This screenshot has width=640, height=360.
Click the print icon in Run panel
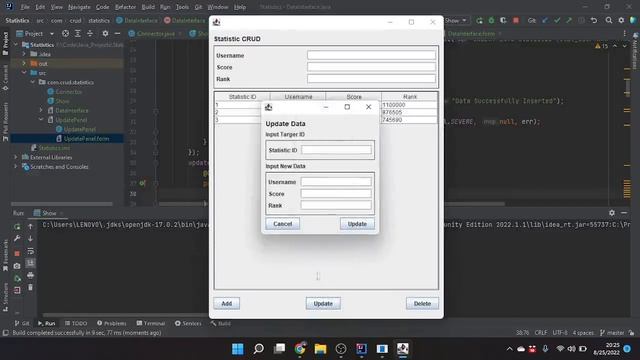click(30, 275)
